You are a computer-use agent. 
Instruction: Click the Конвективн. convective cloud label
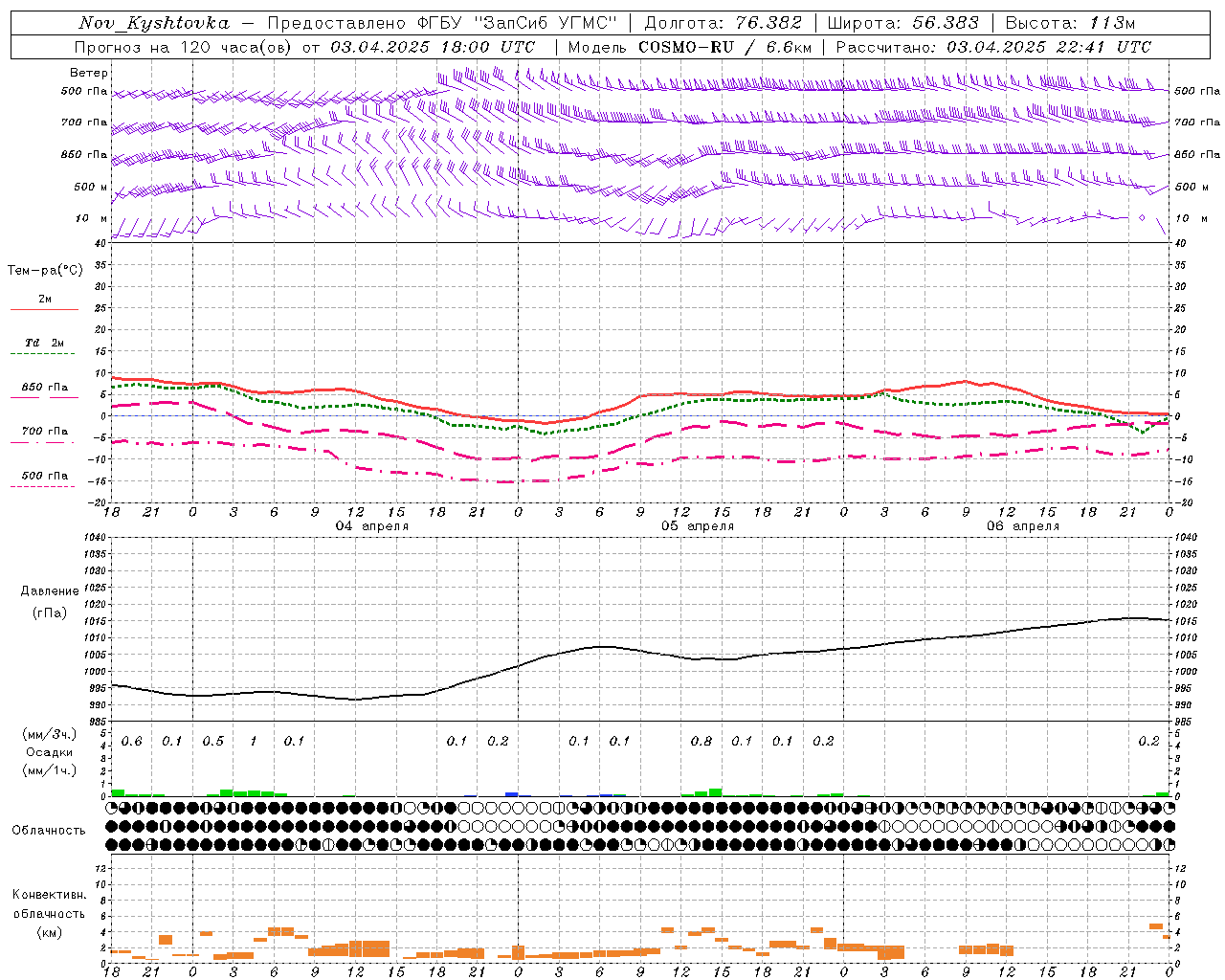click(49, 895)
